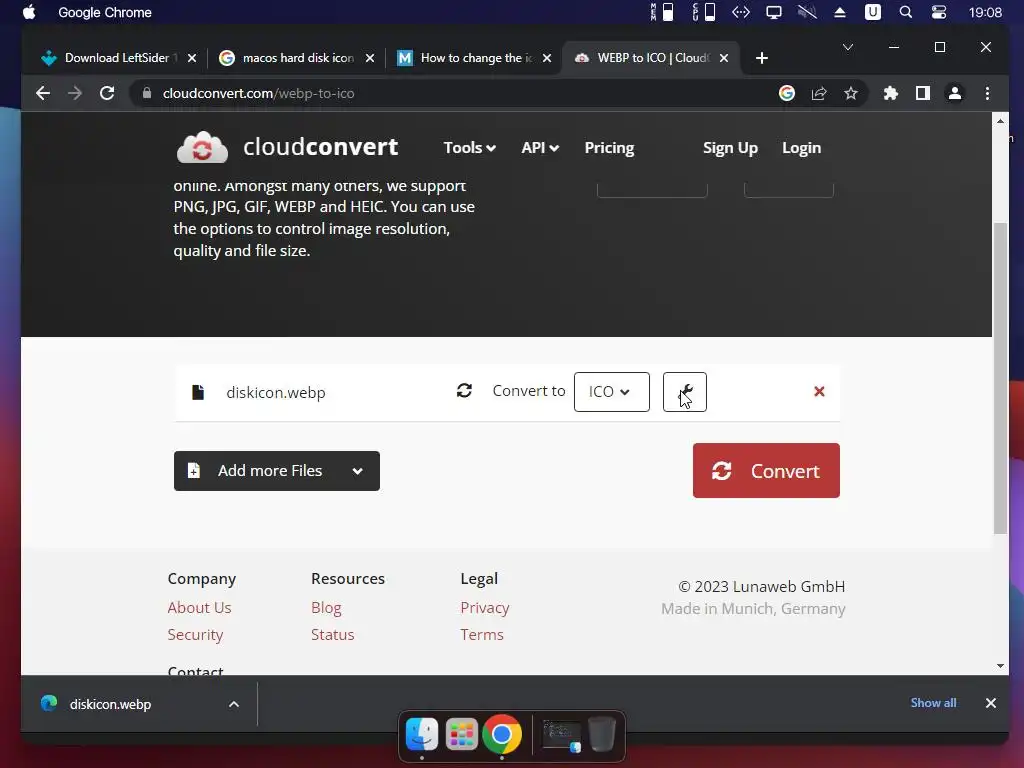Switch to How to change the icon tab
The width and height of the screenshot is (1024, 768).
click(475, 58)
